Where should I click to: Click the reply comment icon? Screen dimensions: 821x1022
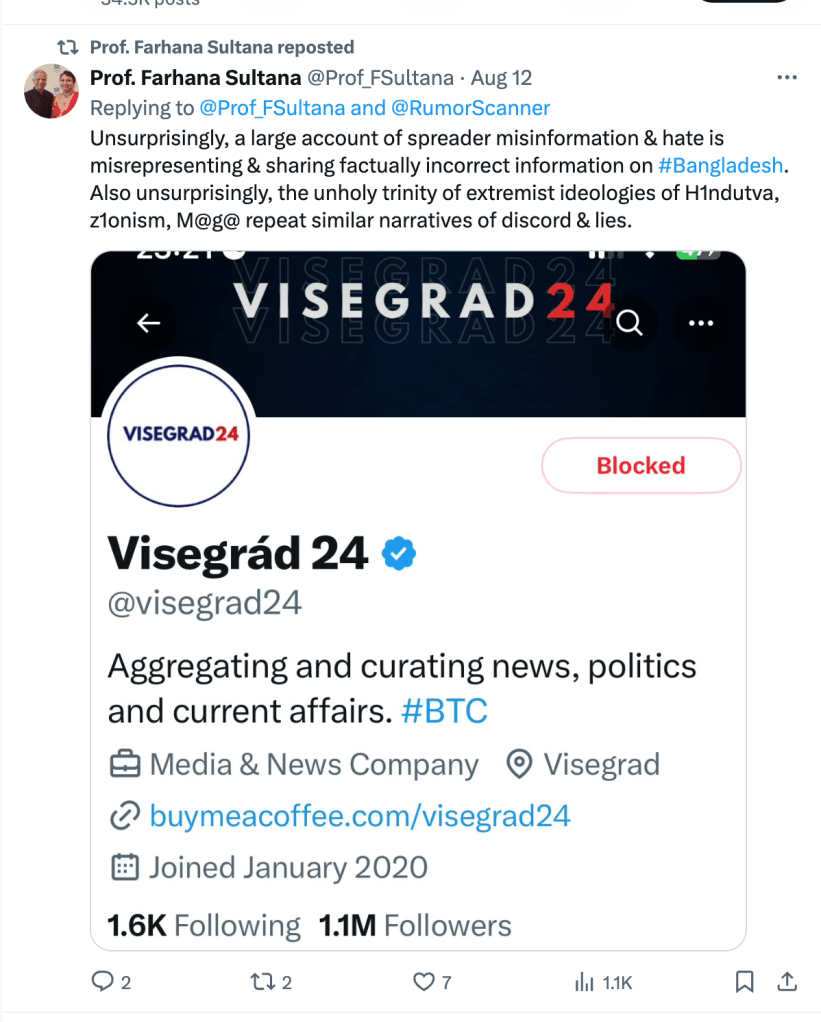(103, 982)
